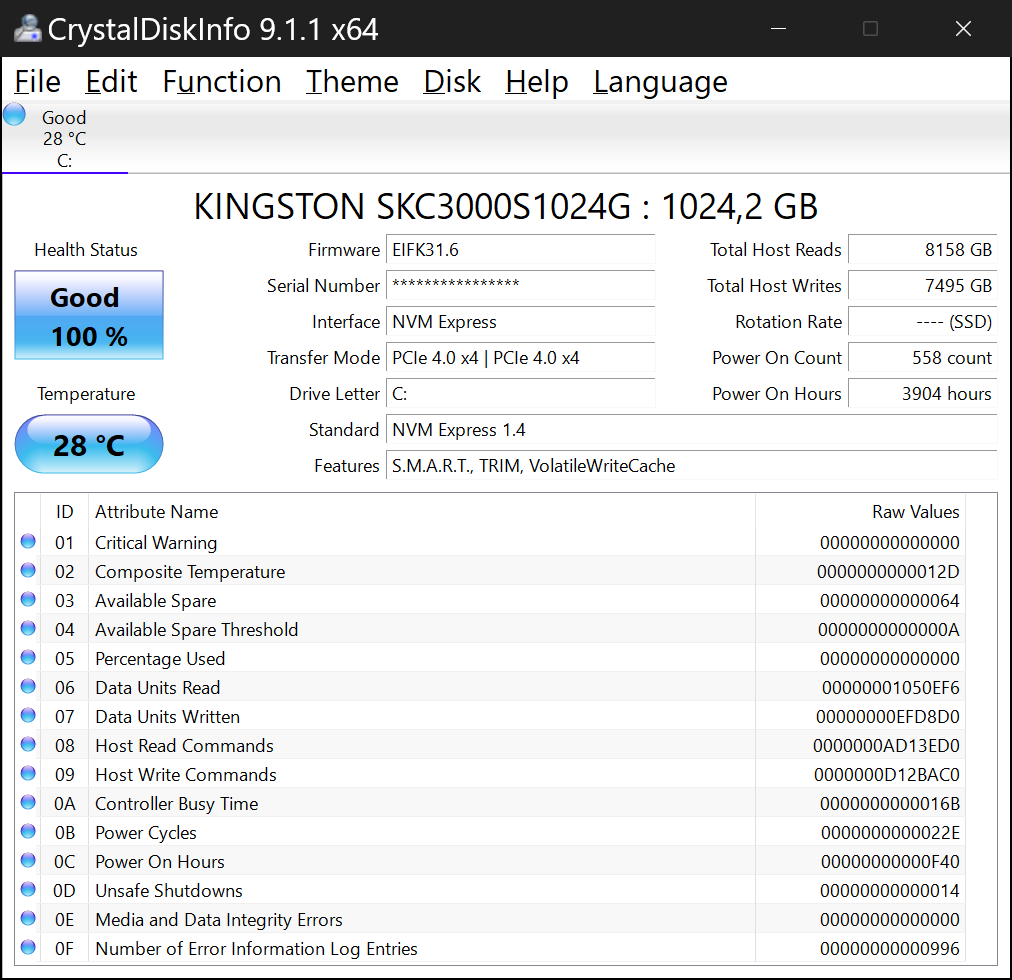
Task: Open the Theme menu
Action: tap(352, 82)
